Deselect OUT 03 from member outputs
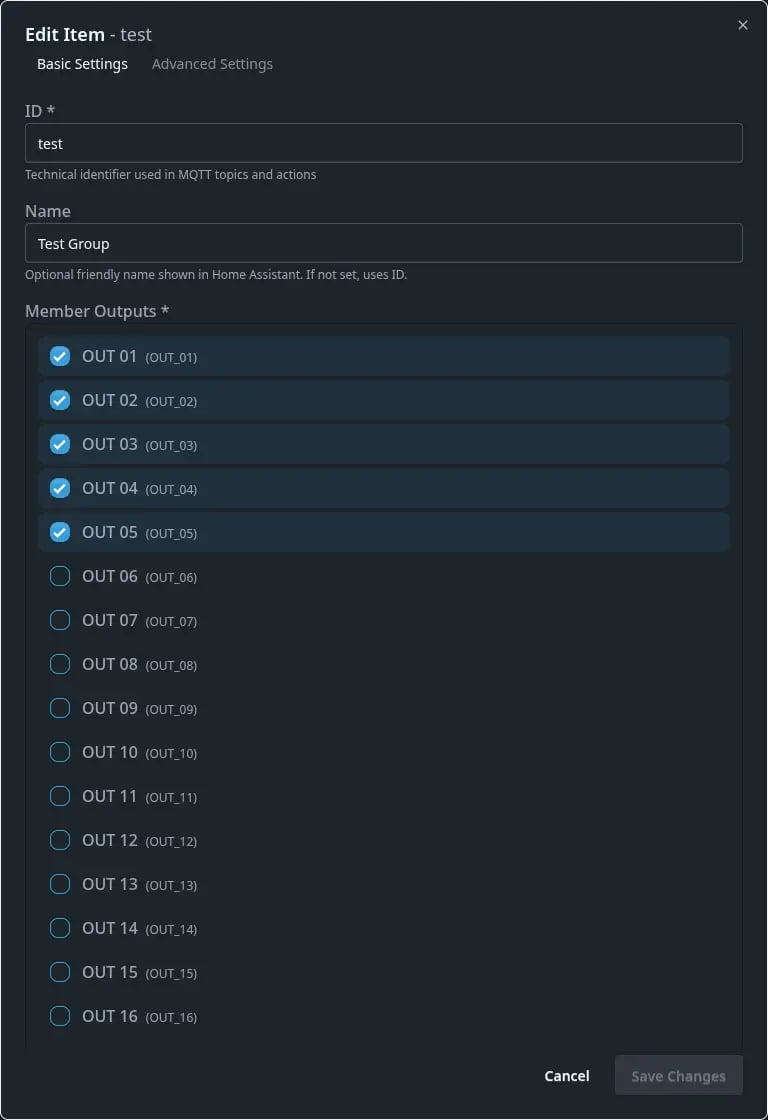The height and width of the screenshot is (1120, 768). (60, 443)
